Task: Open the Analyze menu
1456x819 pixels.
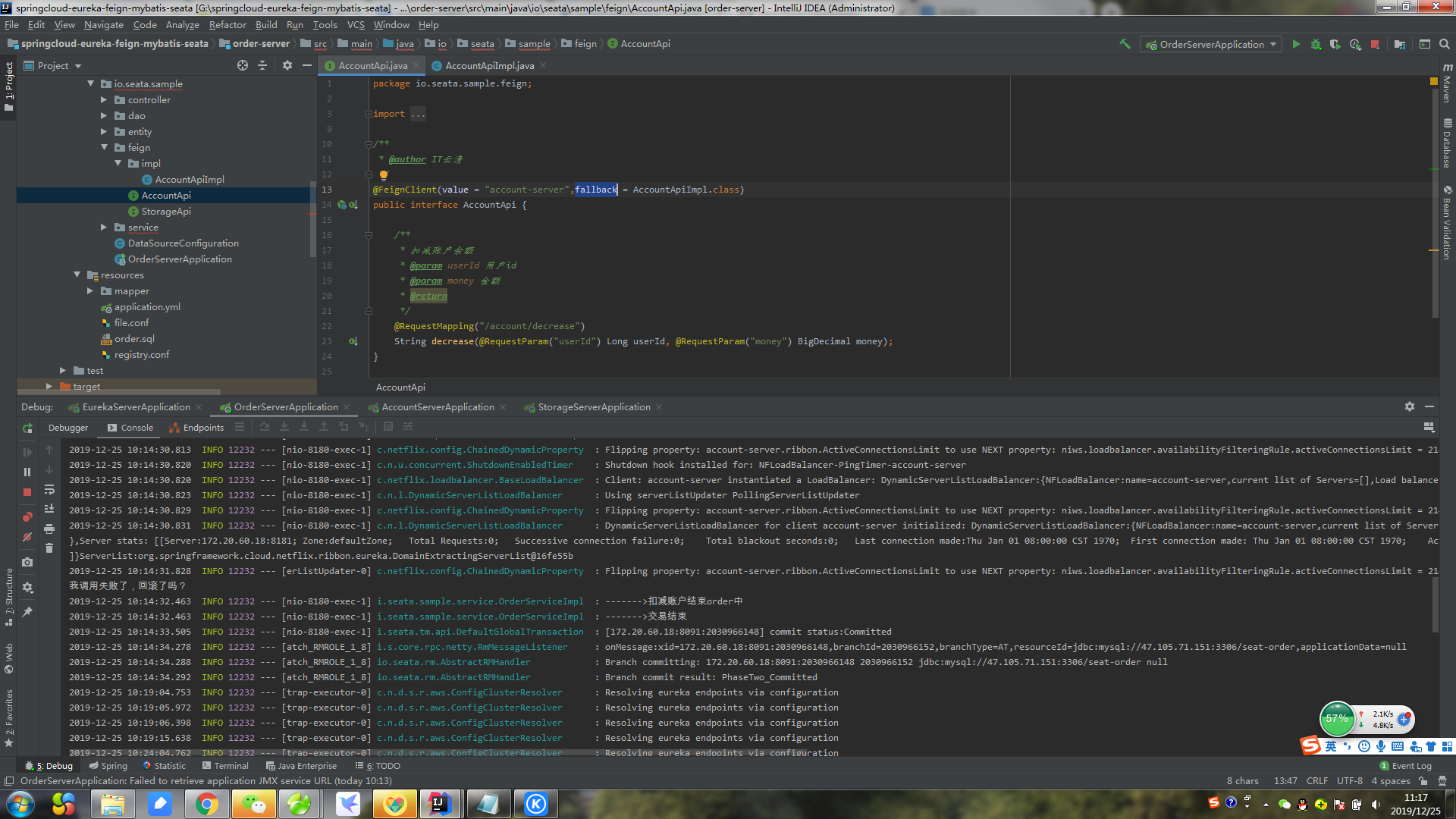Action: 182,24
